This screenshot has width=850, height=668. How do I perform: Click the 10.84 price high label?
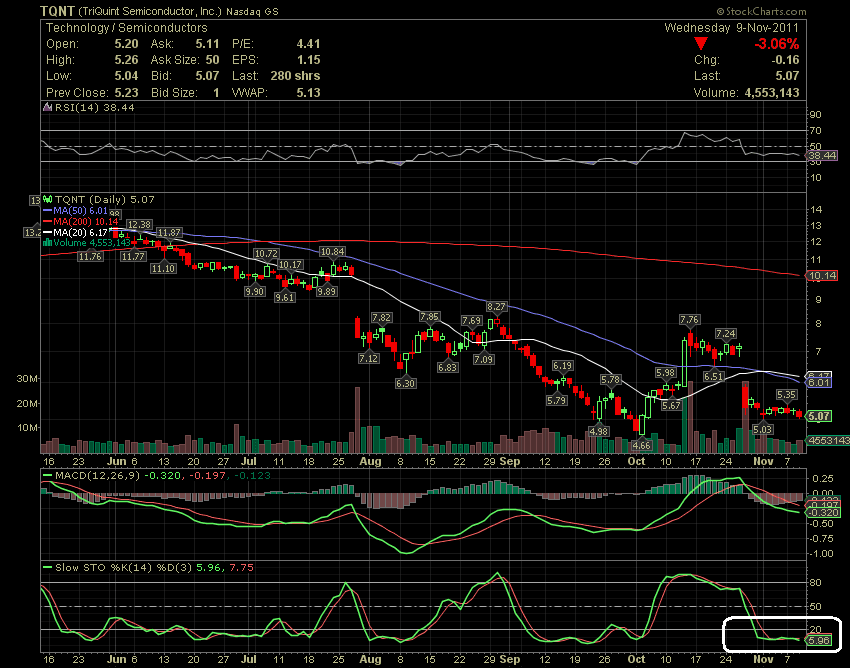[x=332, y=252]
